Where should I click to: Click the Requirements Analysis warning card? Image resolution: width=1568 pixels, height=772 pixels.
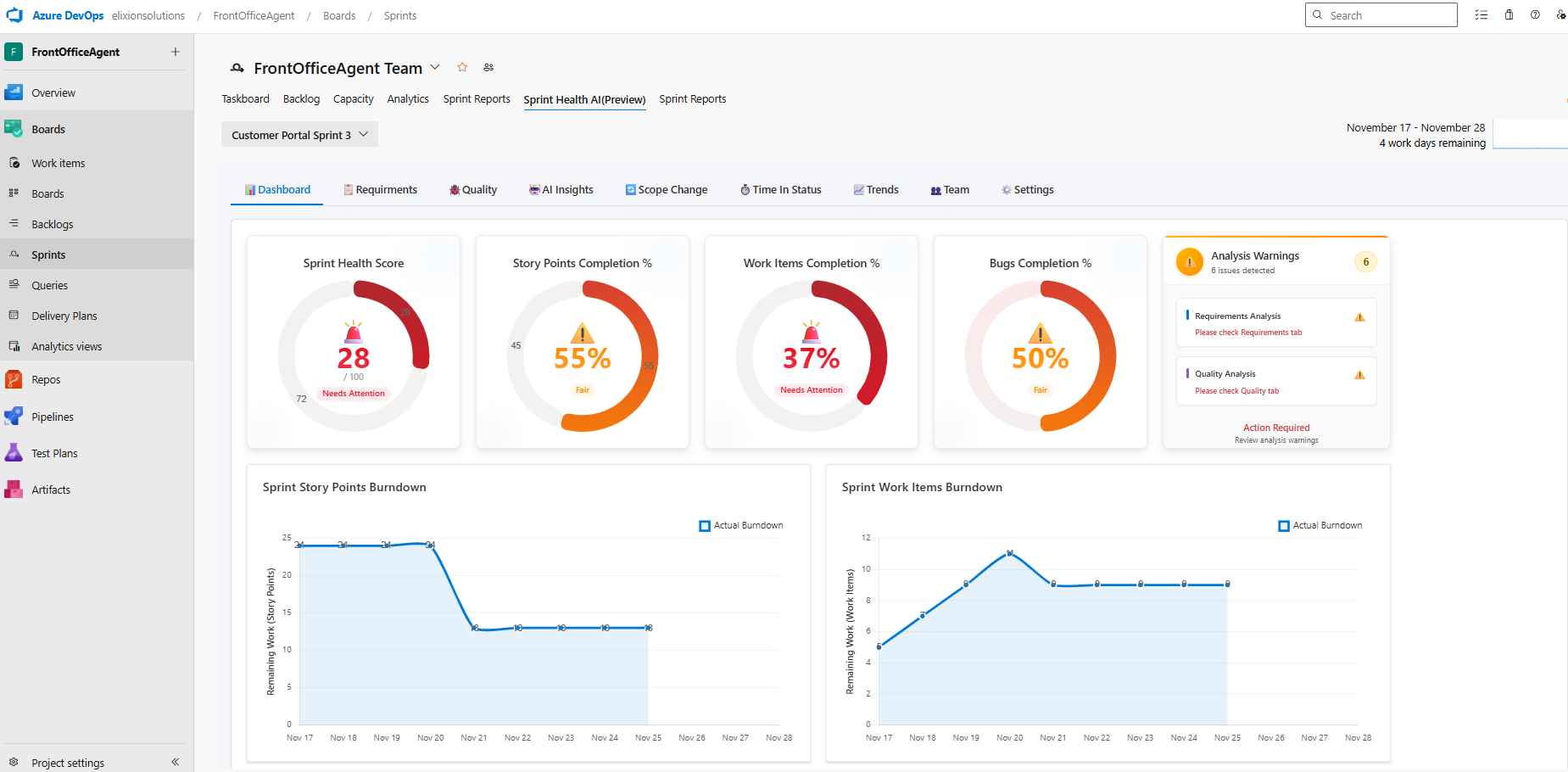point(1275,323)
